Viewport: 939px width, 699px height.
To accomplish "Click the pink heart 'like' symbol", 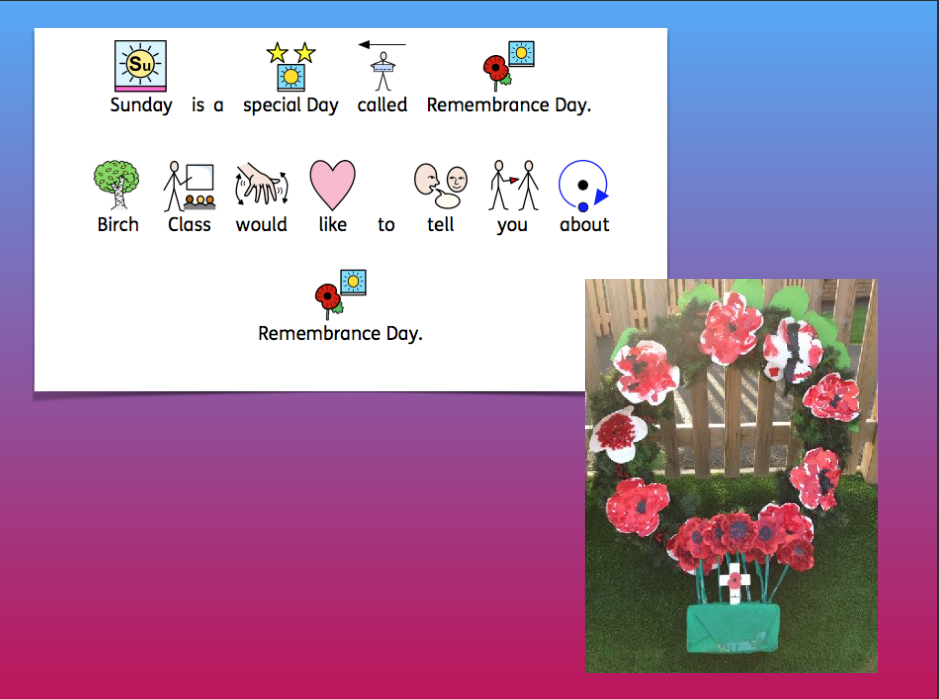I will [332, 185].
